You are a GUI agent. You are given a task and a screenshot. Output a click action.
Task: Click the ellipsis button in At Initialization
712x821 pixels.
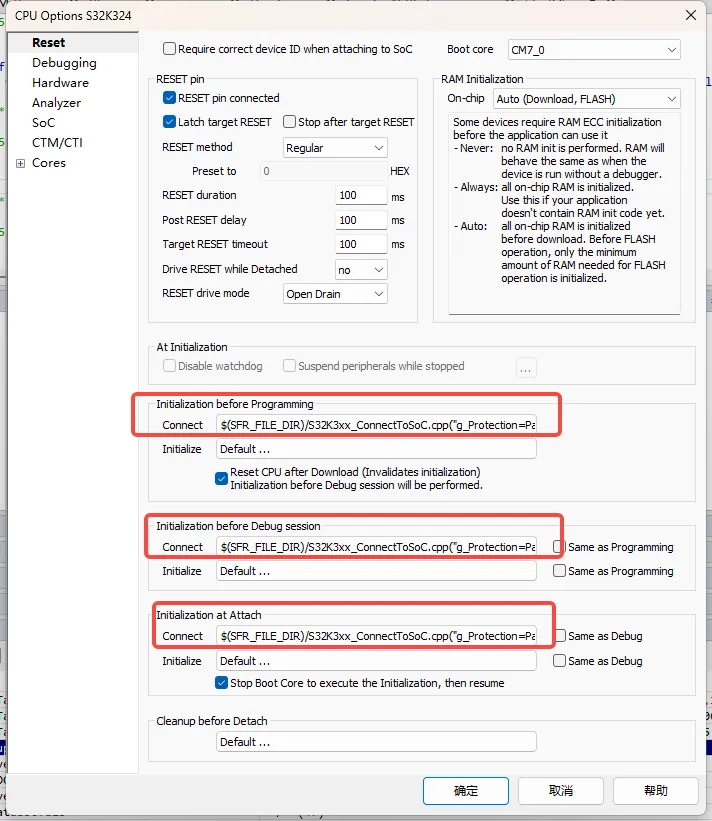pyautogui.click(x=526, y=368)
